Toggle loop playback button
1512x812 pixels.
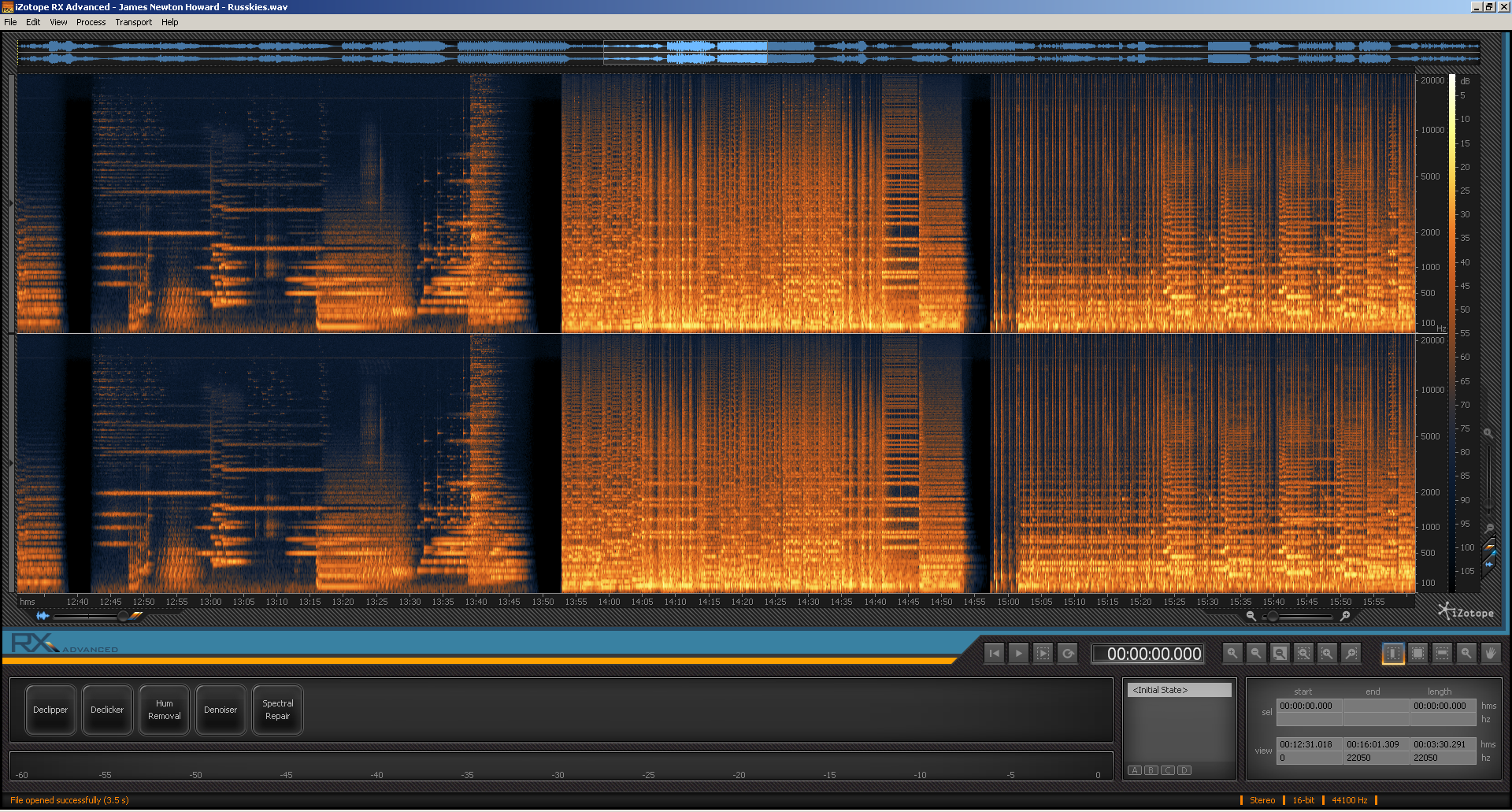point(1068,654)
